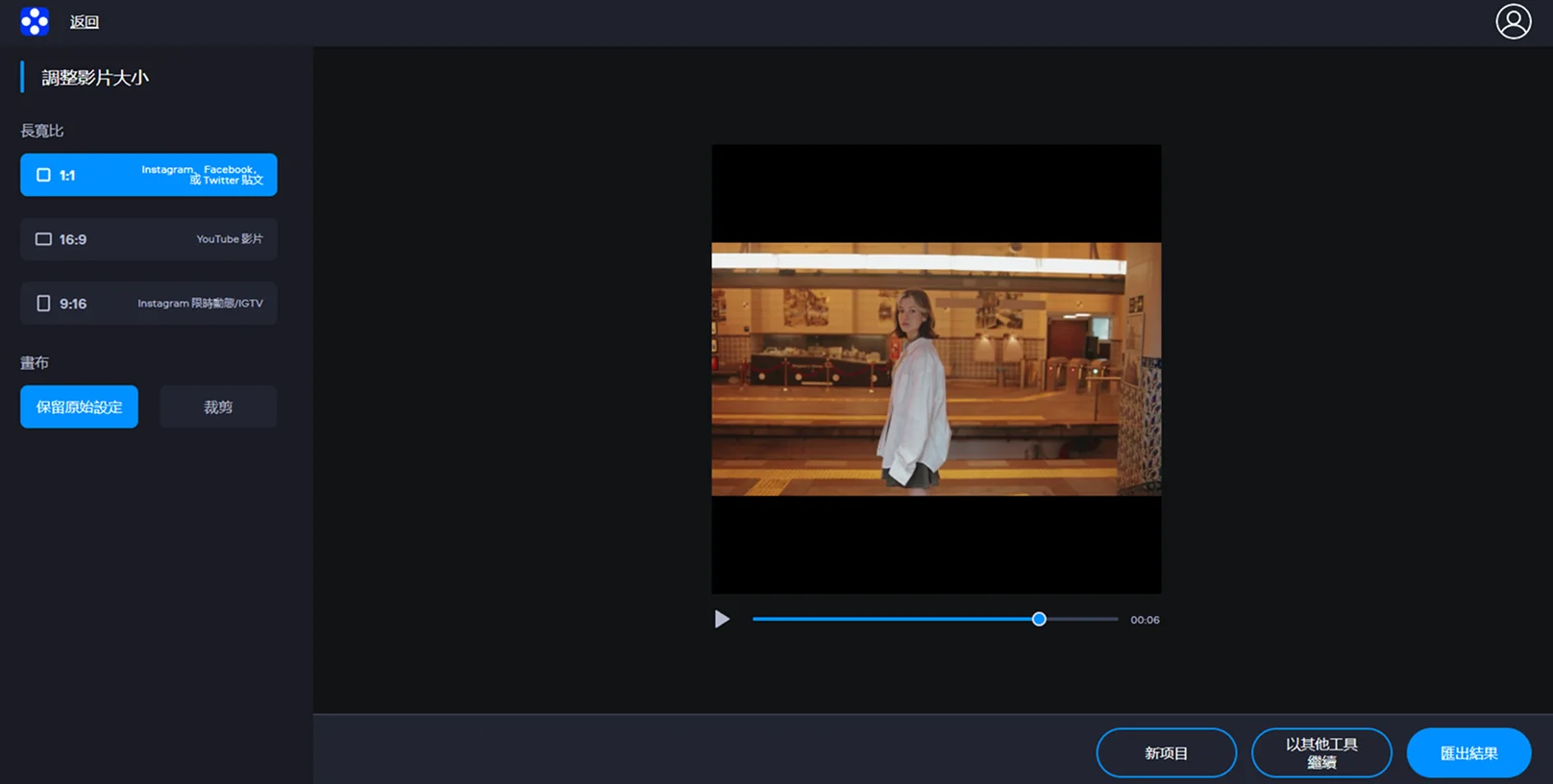Click the 調整影片大小 panel heading
The width and height of the screenshot is (1553, 784).
tap(95, 78)
